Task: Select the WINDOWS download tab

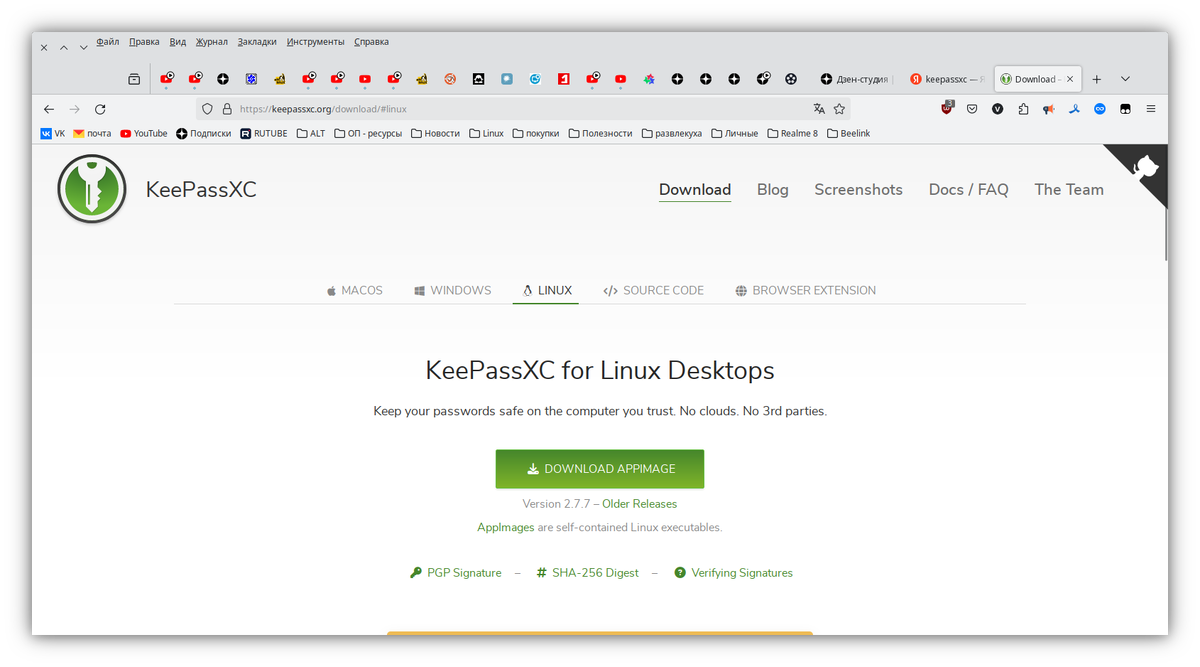Action: point(452,291)
